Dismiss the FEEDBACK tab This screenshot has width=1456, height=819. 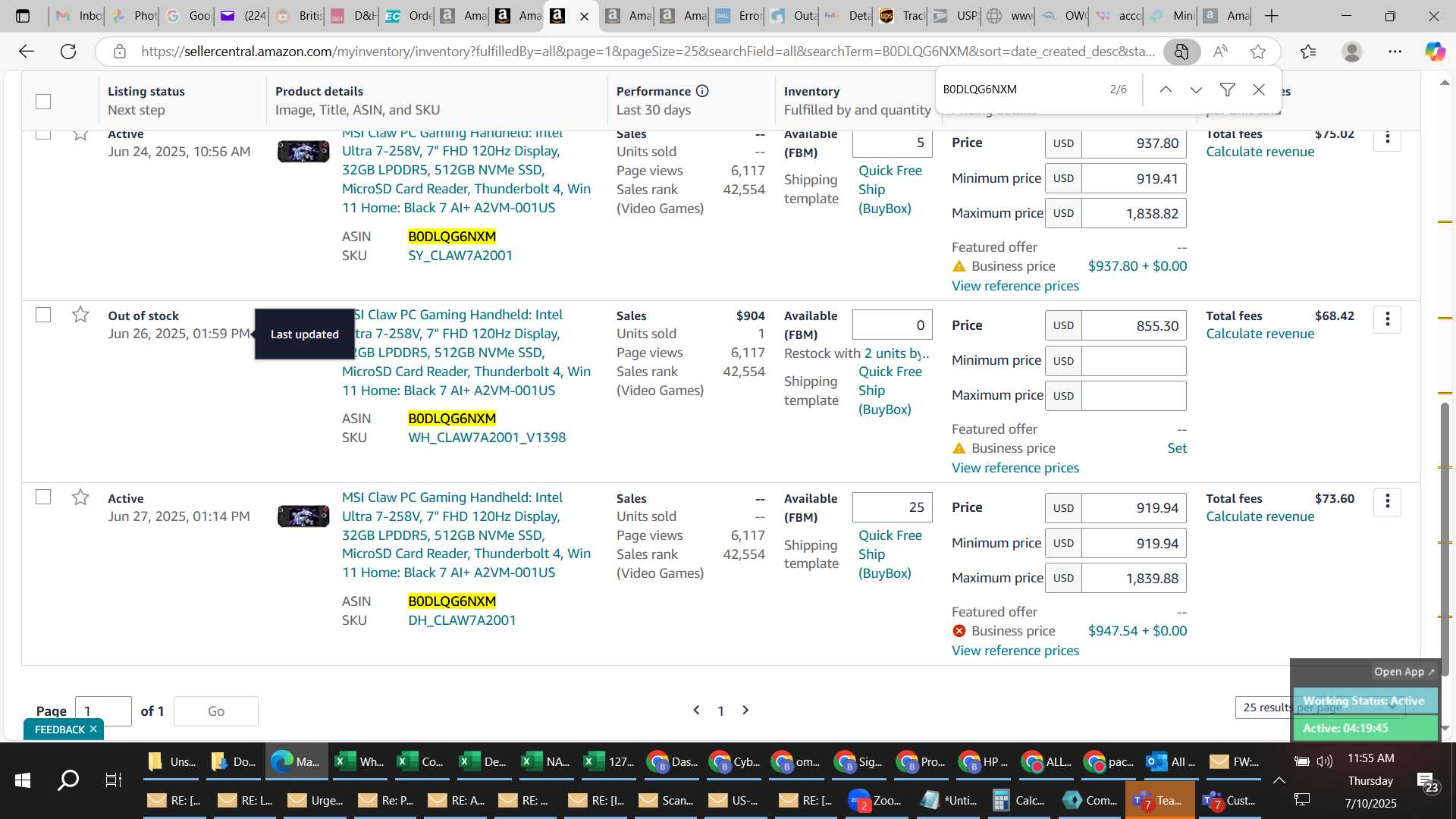pos(93,730)
